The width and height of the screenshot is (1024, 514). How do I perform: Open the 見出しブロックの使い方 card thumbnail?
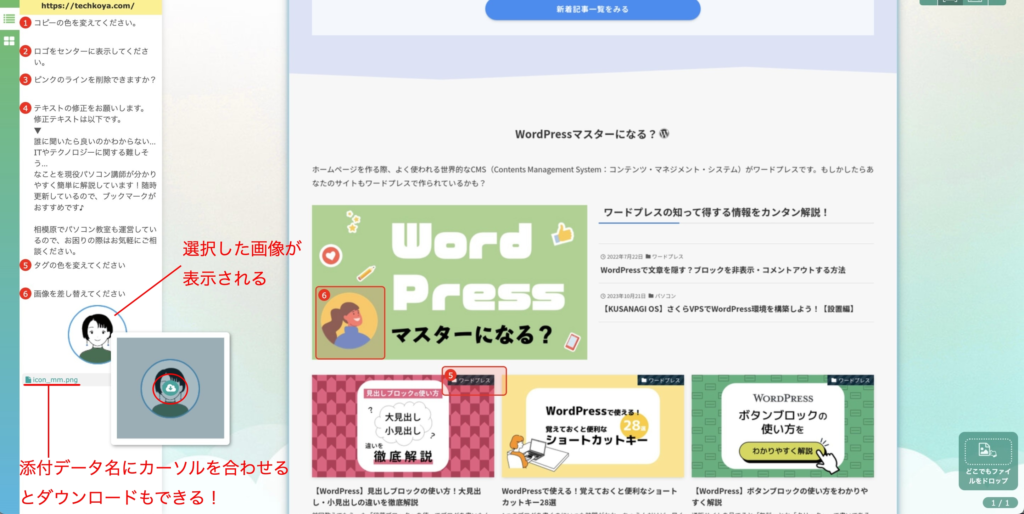(x=403, y=426)
